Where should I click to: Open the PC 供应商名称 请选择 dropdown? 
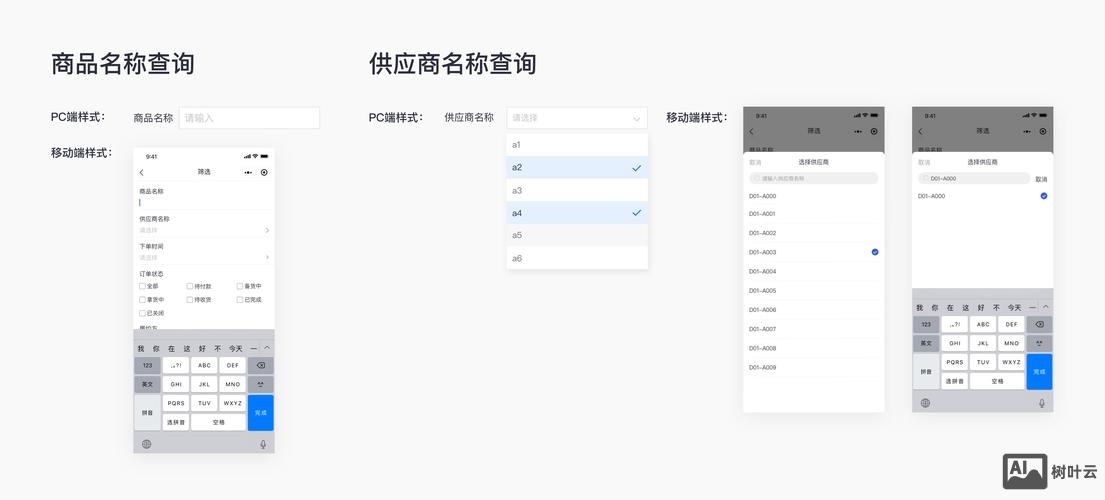tap(576, 118)
